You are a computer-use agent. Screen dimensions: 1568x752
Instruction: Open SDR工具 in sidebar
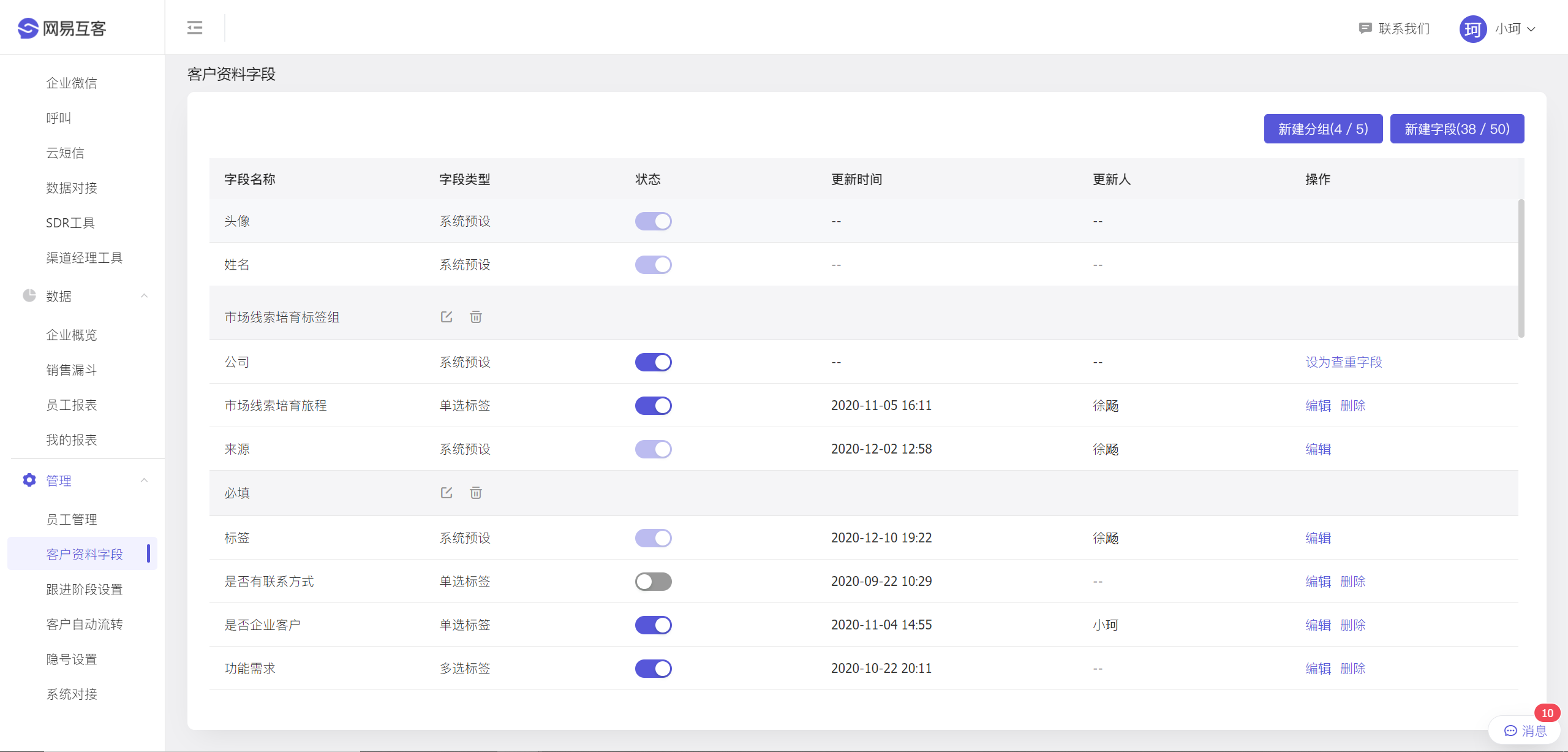tap(70, 222)
